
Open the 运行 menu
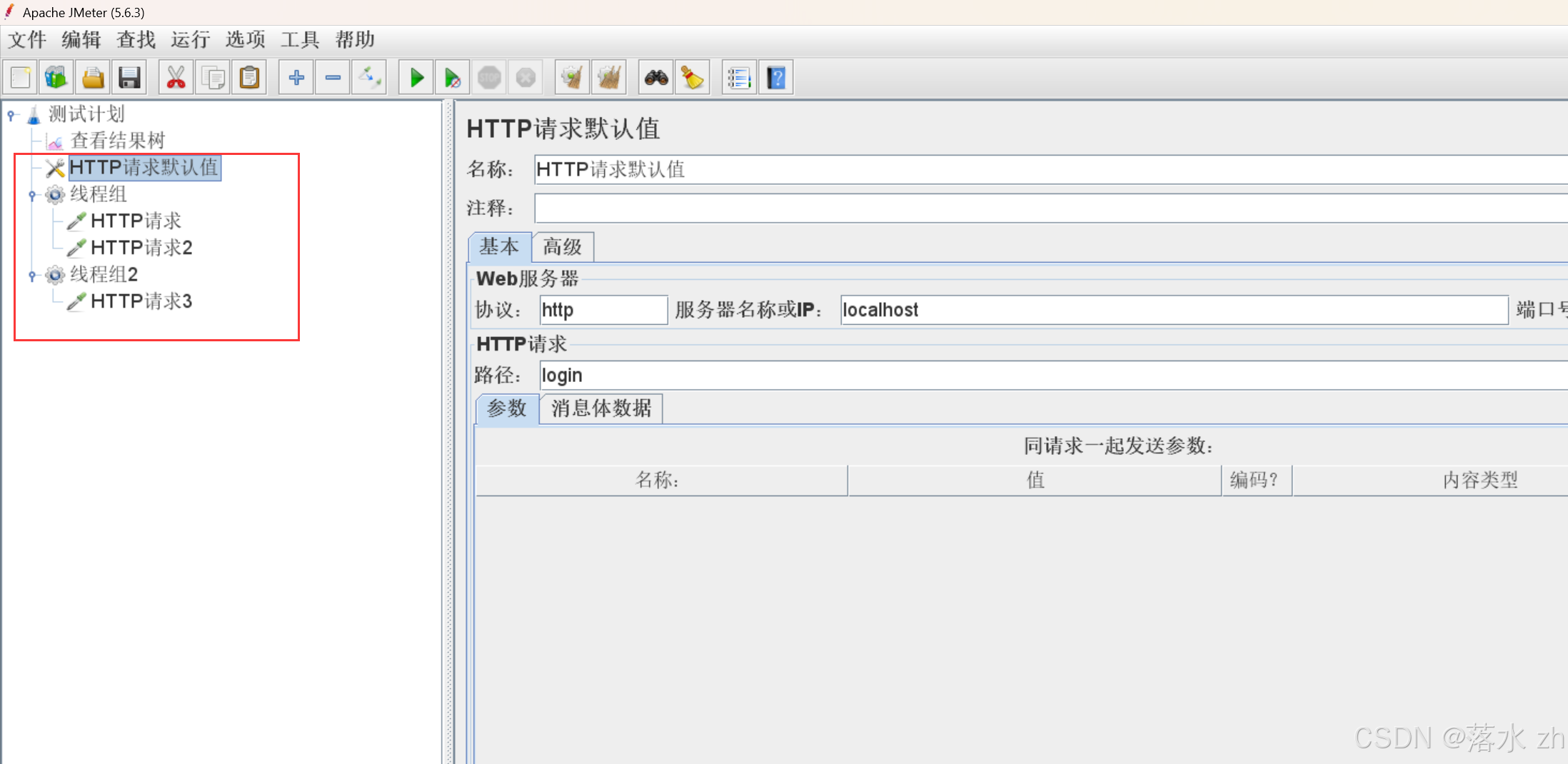click(x=191, y=39)
